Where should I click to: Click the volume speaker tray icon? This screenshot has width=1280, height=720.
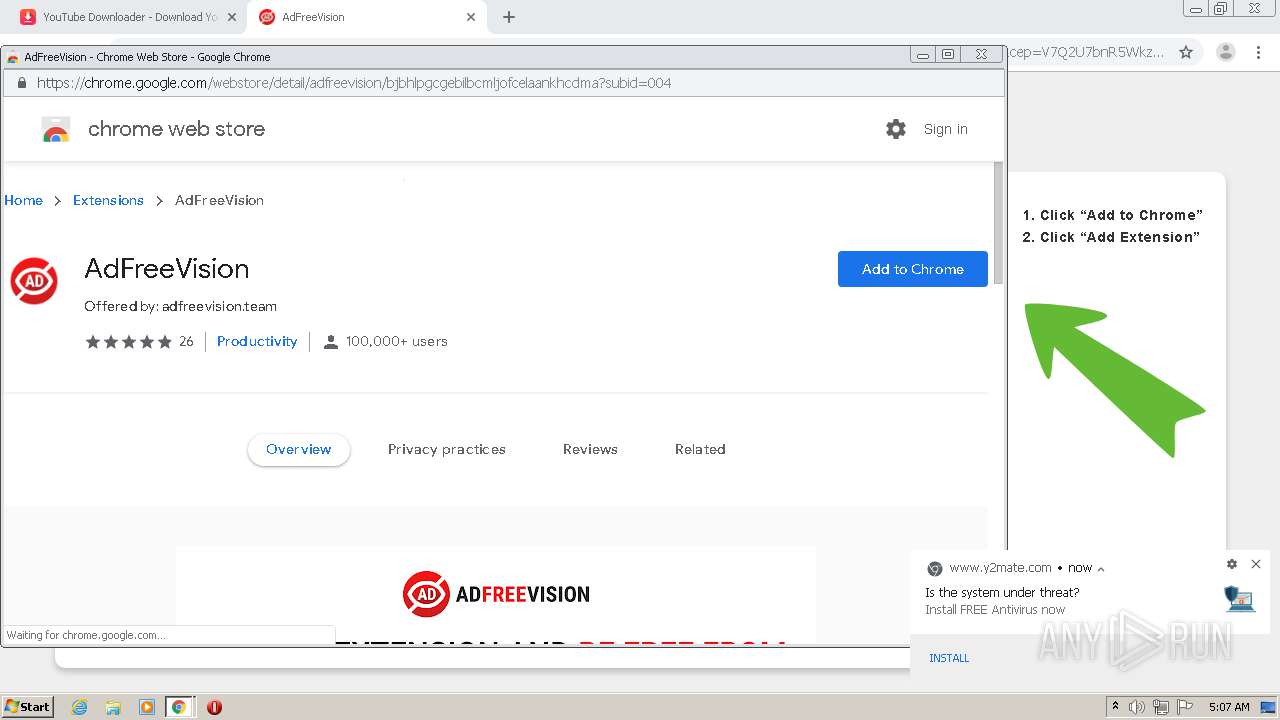pos(1137,707)
